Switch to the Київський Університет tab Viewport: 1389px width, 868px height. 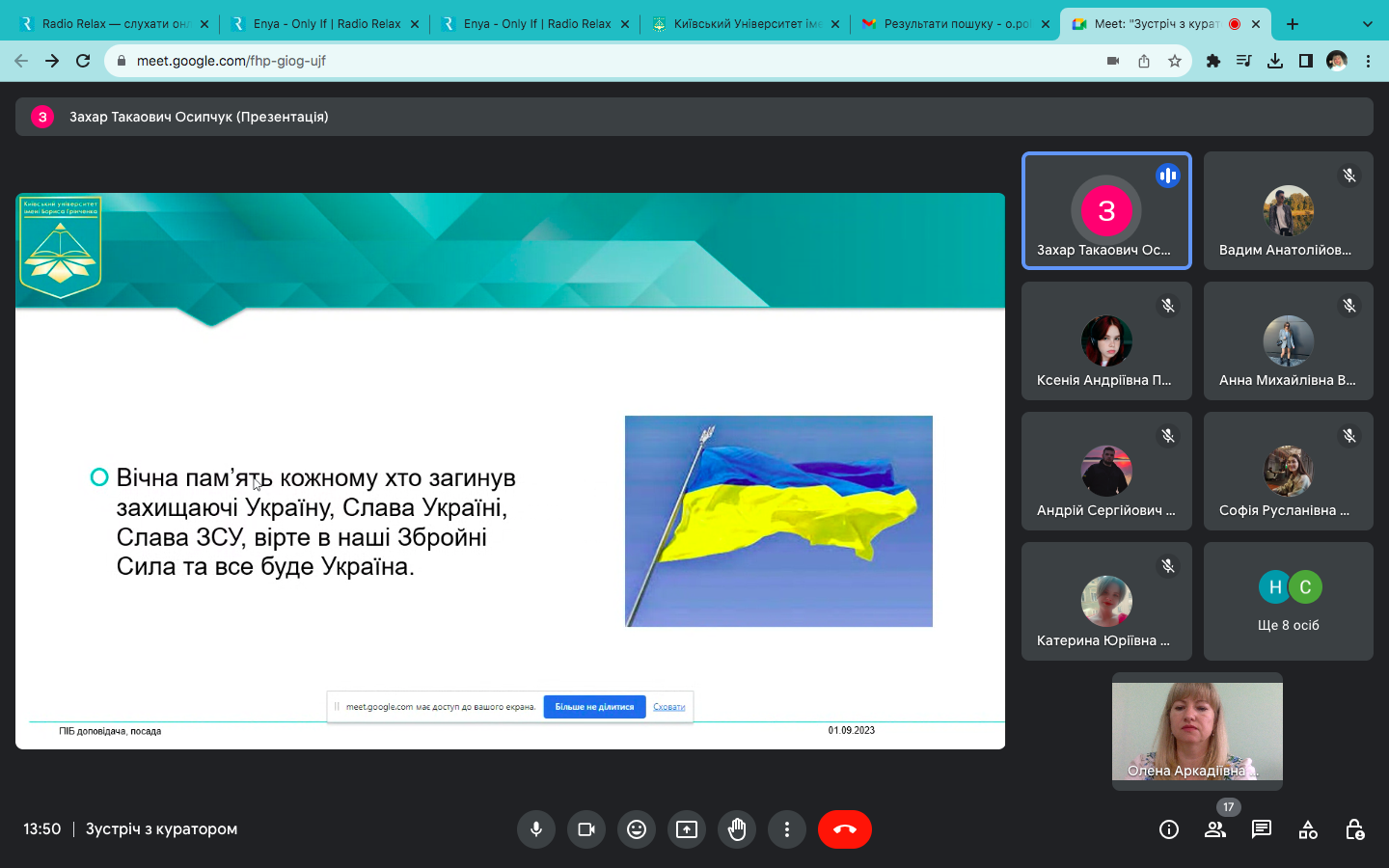pos(745,24)
